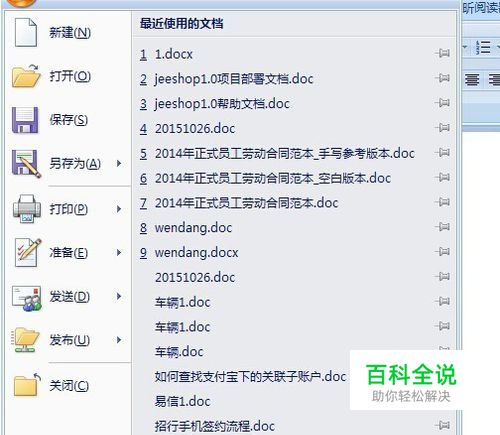Pin 1.docx to the recent list

click(443, 53)
